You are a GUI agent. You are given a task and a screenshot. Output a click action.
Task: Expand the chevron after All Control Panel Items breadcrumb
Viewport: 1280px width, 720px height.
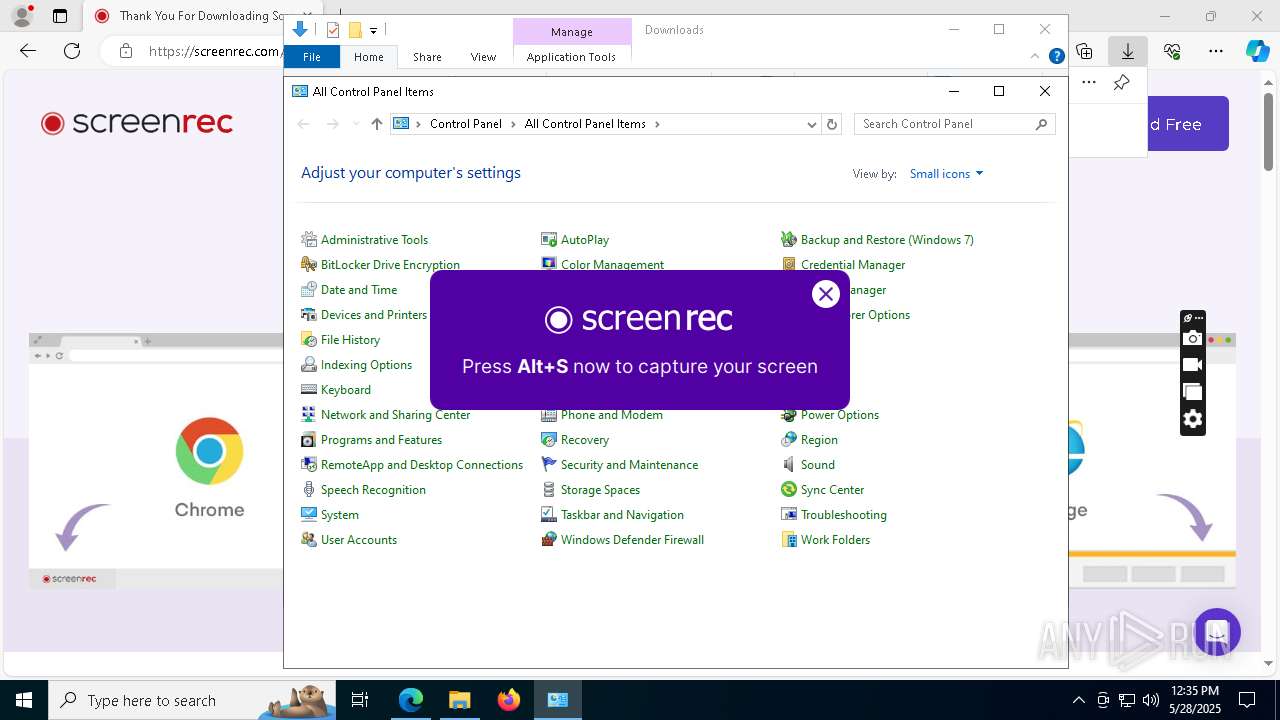coord(657,124)
